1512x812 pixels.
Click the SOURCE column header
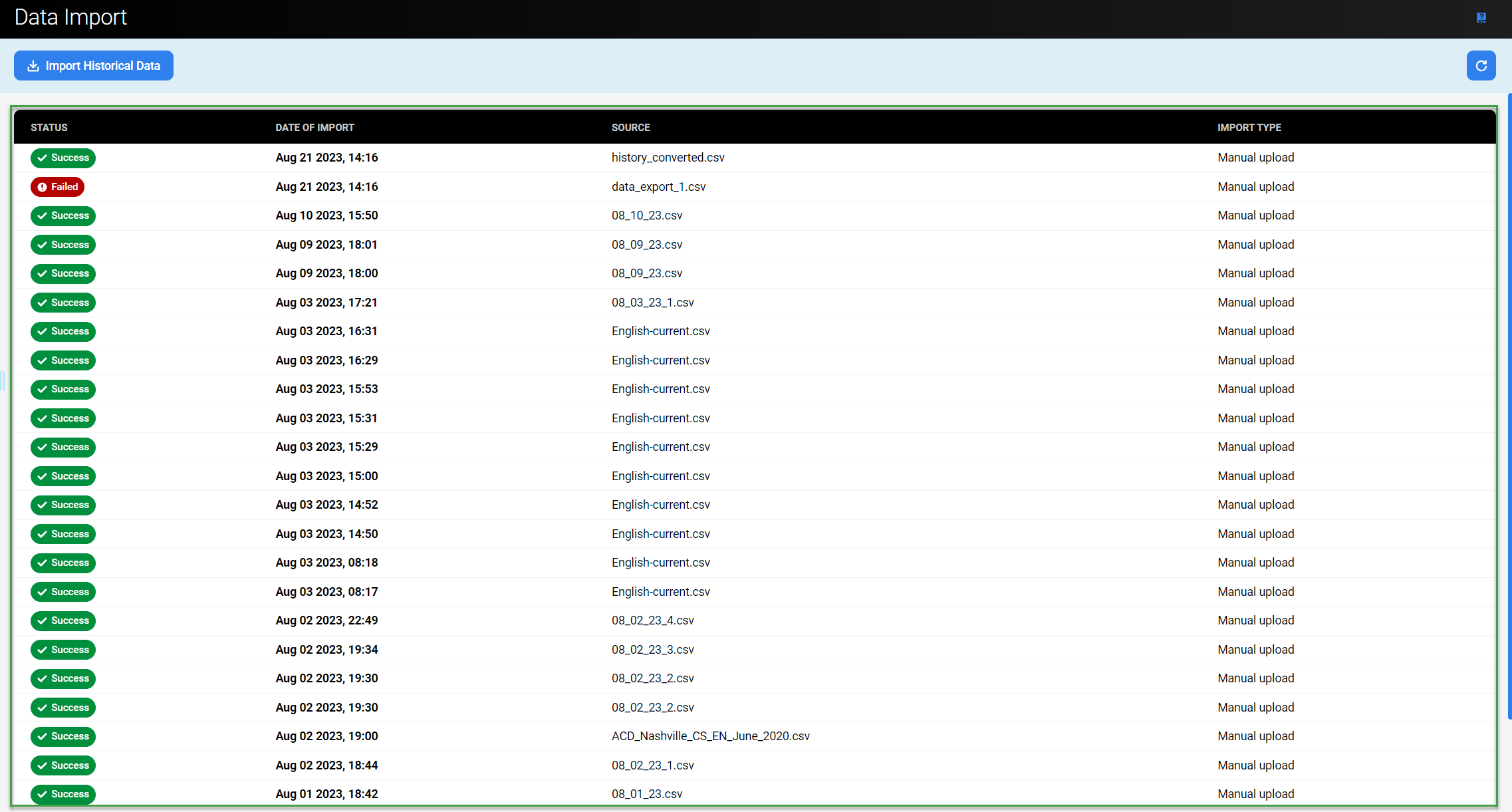(x=630, y=127)
